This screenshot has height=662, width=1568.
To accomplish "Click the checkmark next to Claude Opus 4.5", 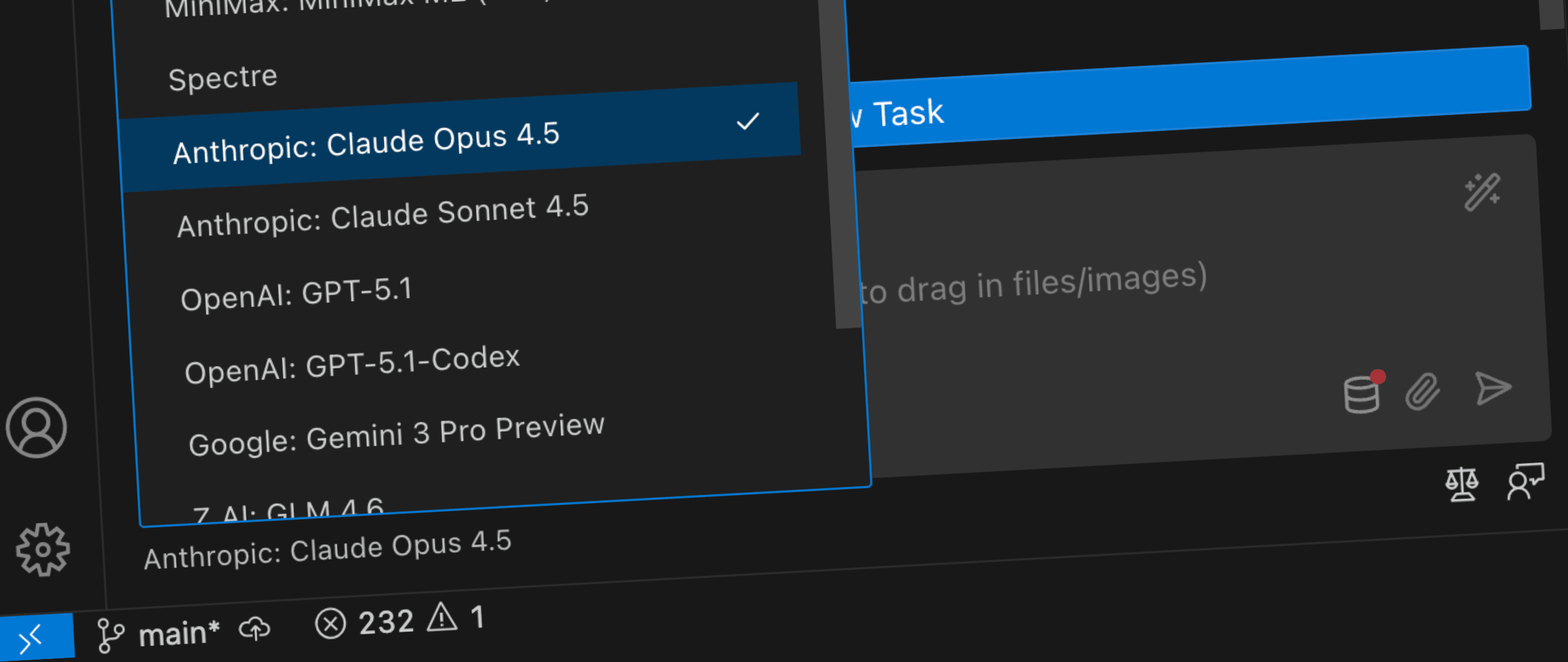I will pos(750,123).
